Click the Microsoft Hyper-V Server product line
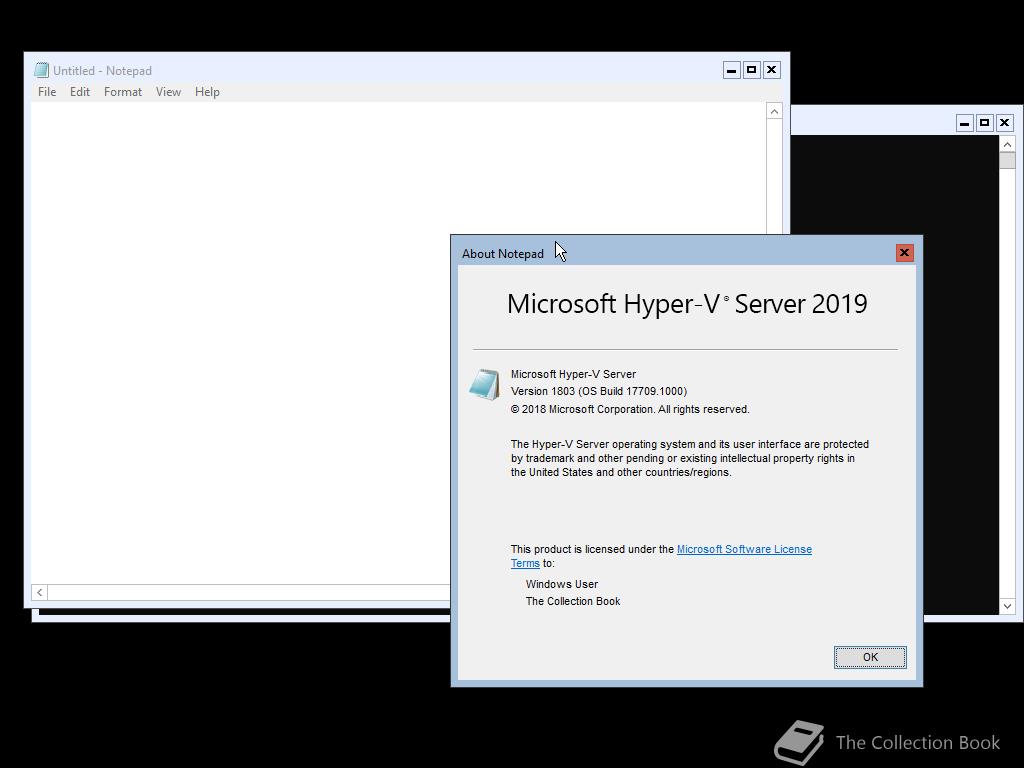The width and height of the screenshot is (1024, 768). [573, 374]
